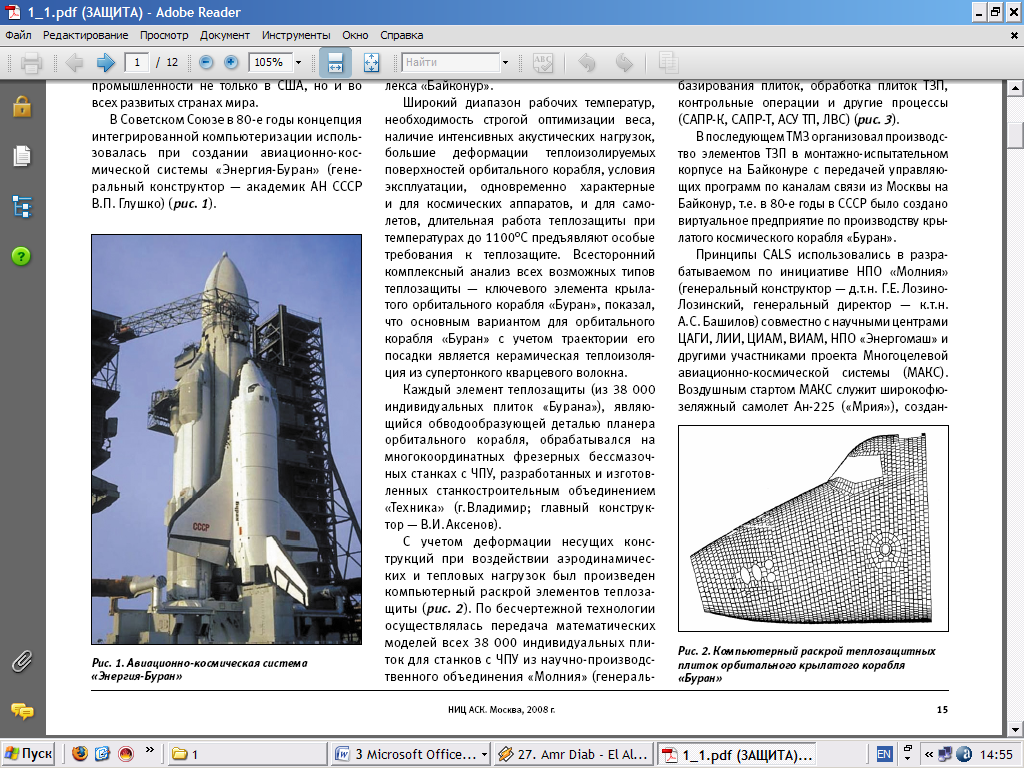The image size is (1024, 768).
Task: Switch to folder 1 taskbar button
Action: [x=246, y=754]
